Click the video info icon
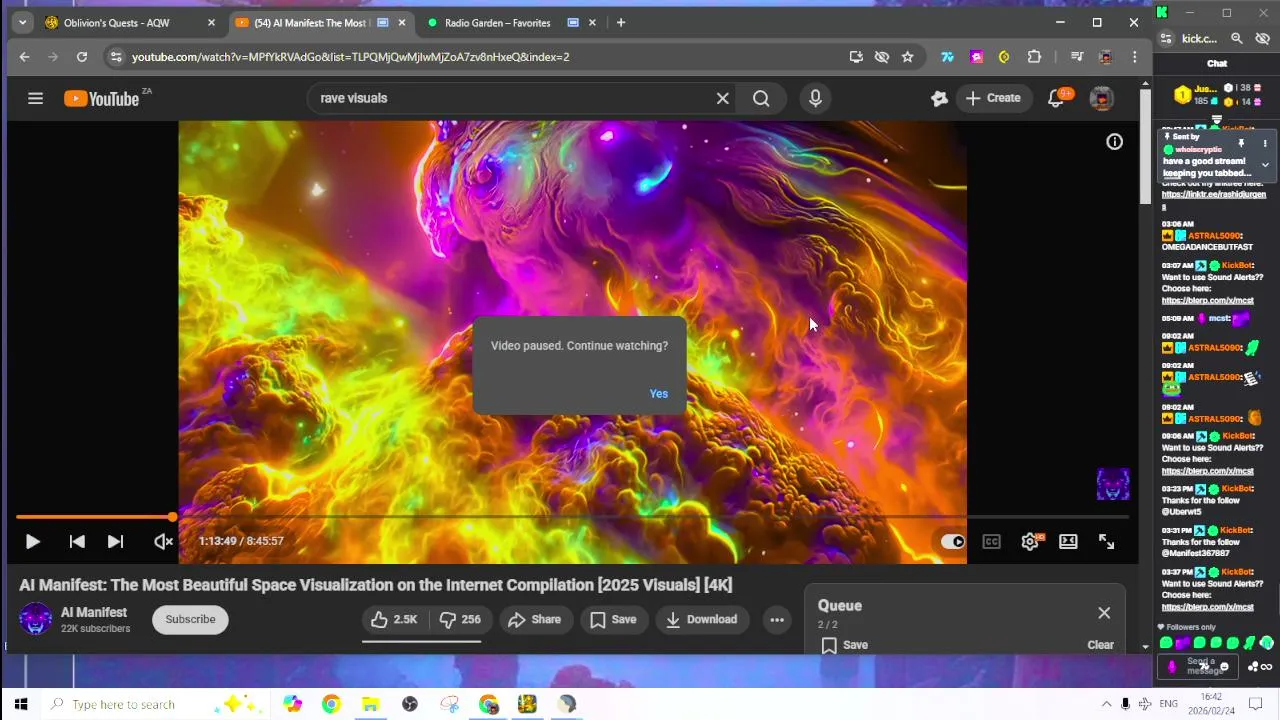Image resolution: width=1280 pixels, height=720 pixels. pyautogui.click(x=1114, y=142)
